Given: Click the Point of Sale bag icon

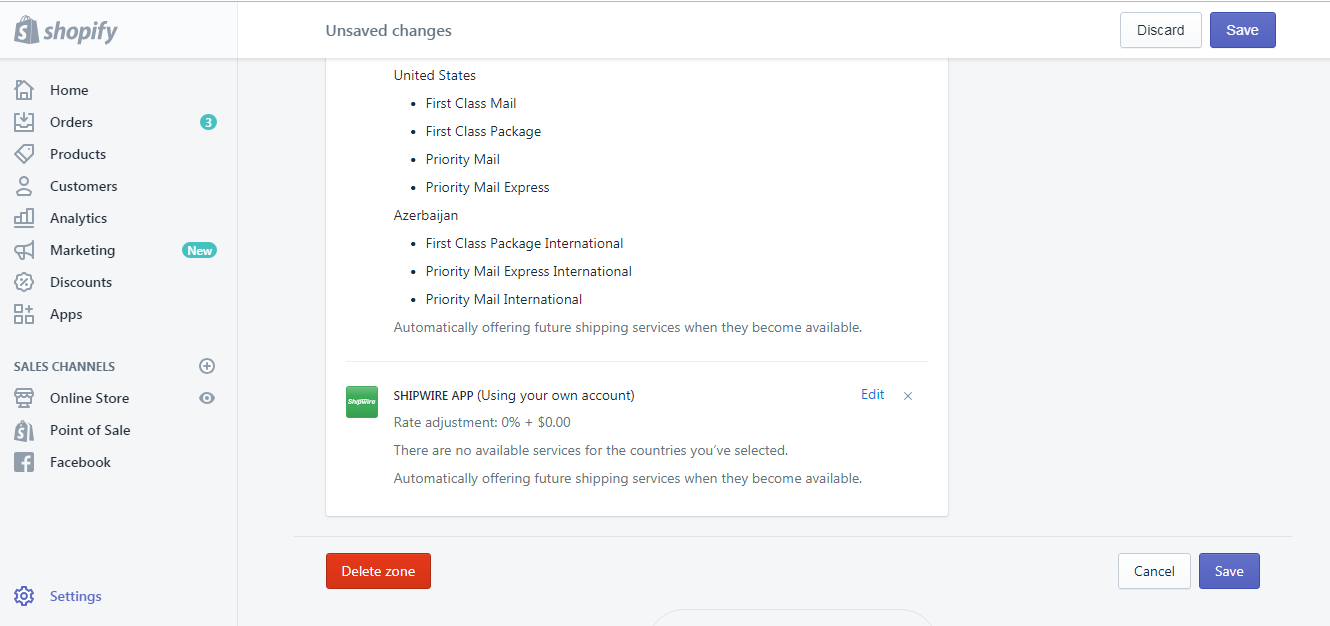Looking at the screenshot, I should pos(24,430).
